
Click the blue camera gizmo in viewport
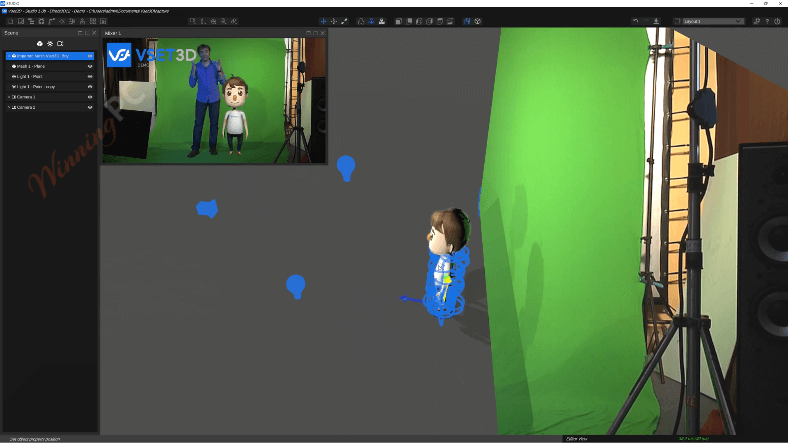pyautogui.click(x=207, y=208)
